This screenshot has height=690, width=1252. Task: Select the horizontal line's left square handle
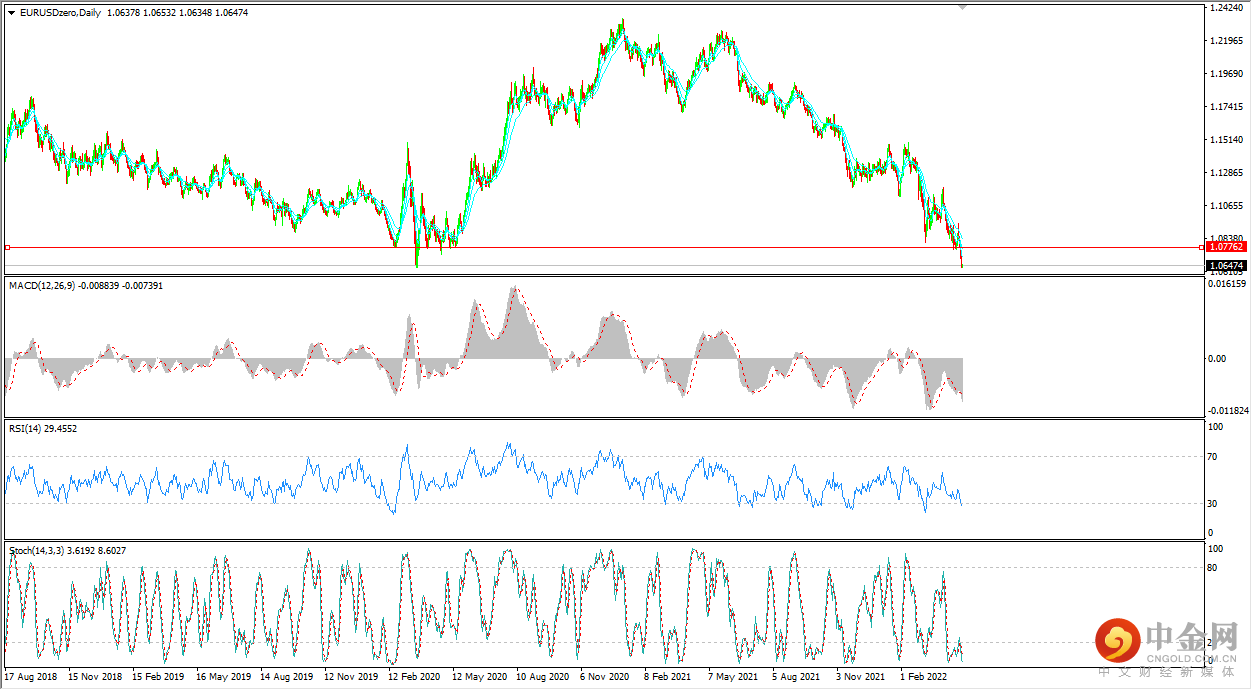pos(7,246)
